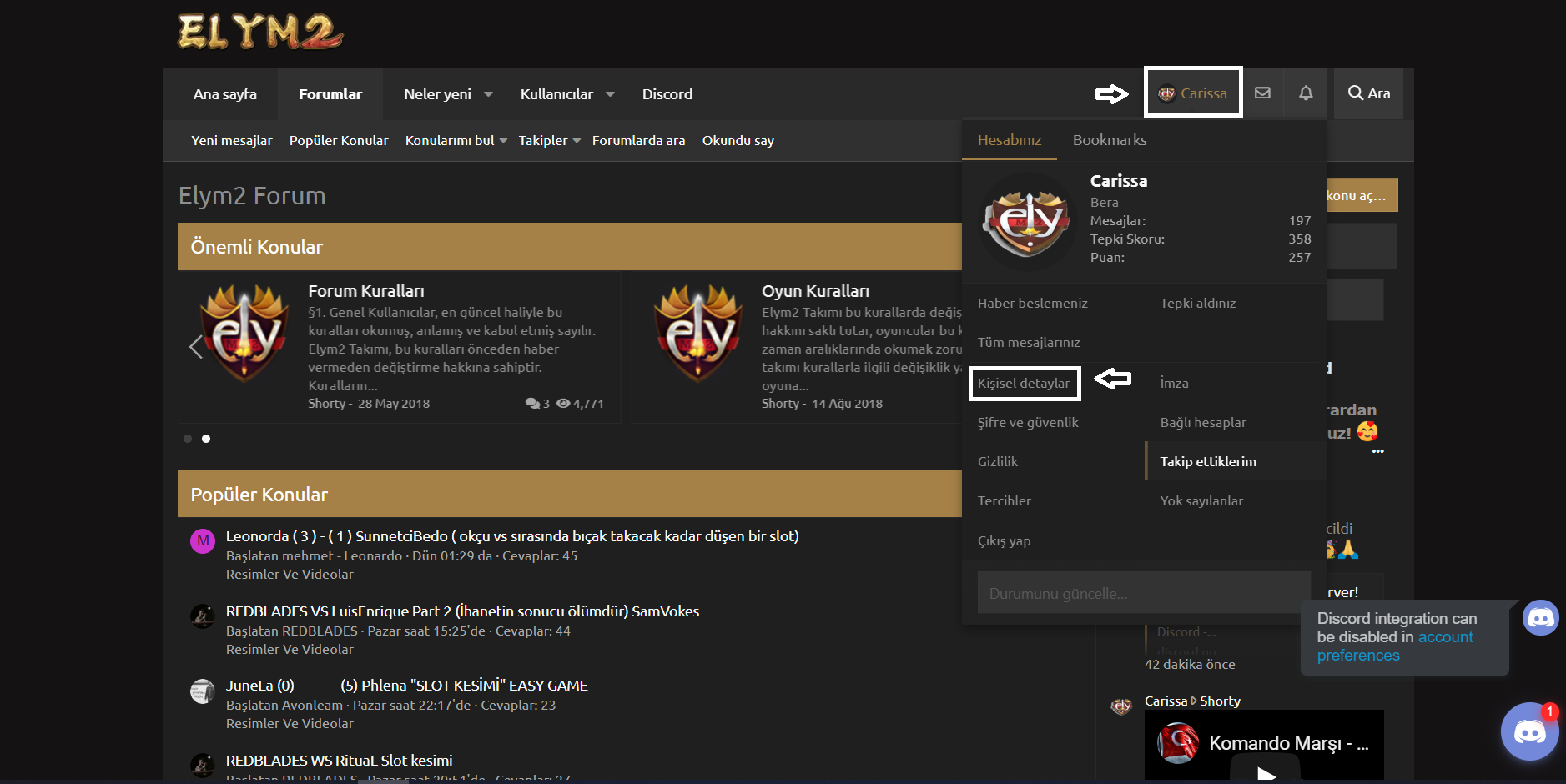The width and height of the screenshot is (1566, 784).
Task: Select Kişisel detaylar from account menu
Action: [1024, 384]
